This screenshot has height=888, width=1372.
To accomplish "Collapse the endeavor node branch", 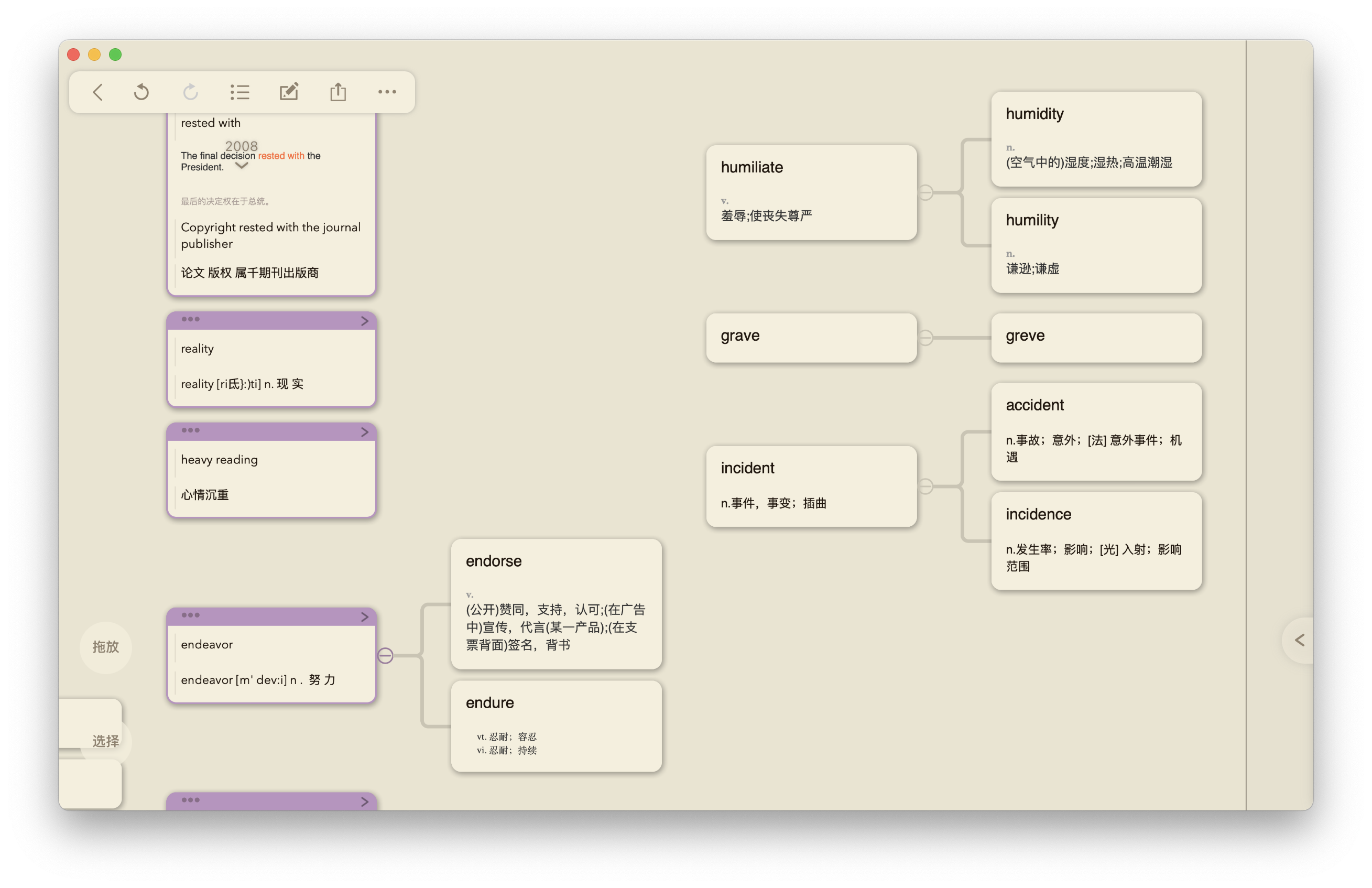I will coord(385,656).
